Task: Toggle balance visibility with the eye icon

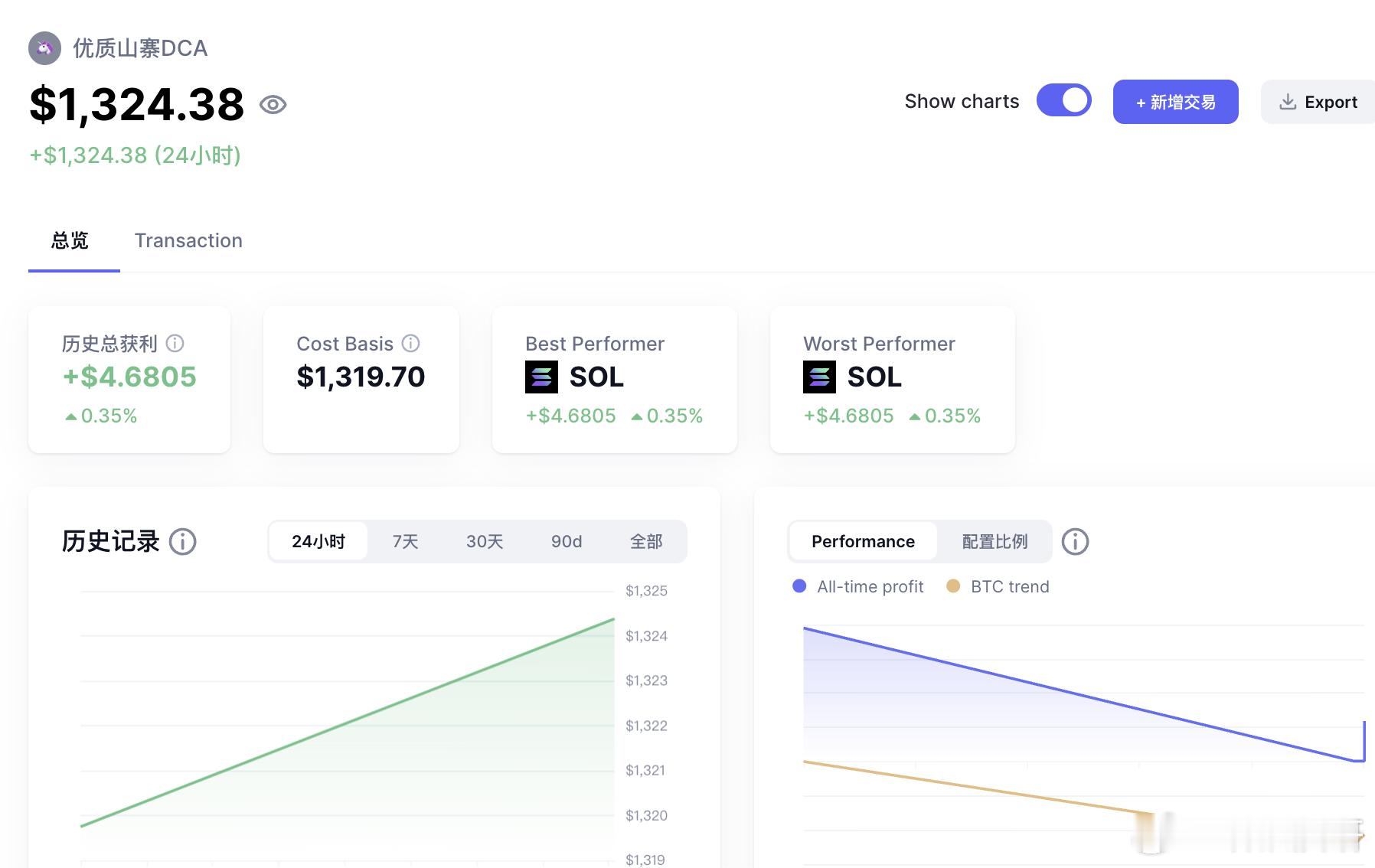Action: 273,105
